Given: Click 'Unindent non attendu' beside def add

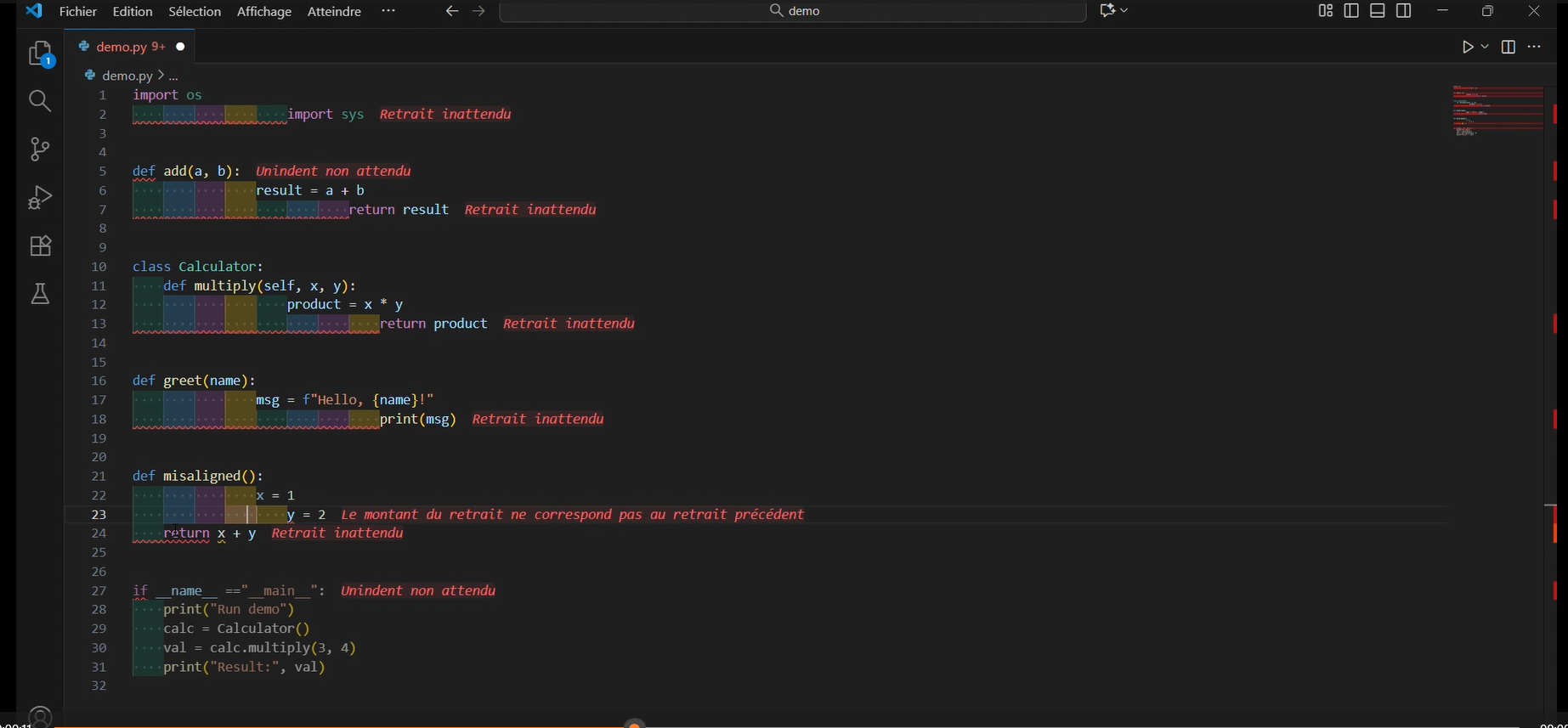Looking at the screenshot, I should point(333,172).
